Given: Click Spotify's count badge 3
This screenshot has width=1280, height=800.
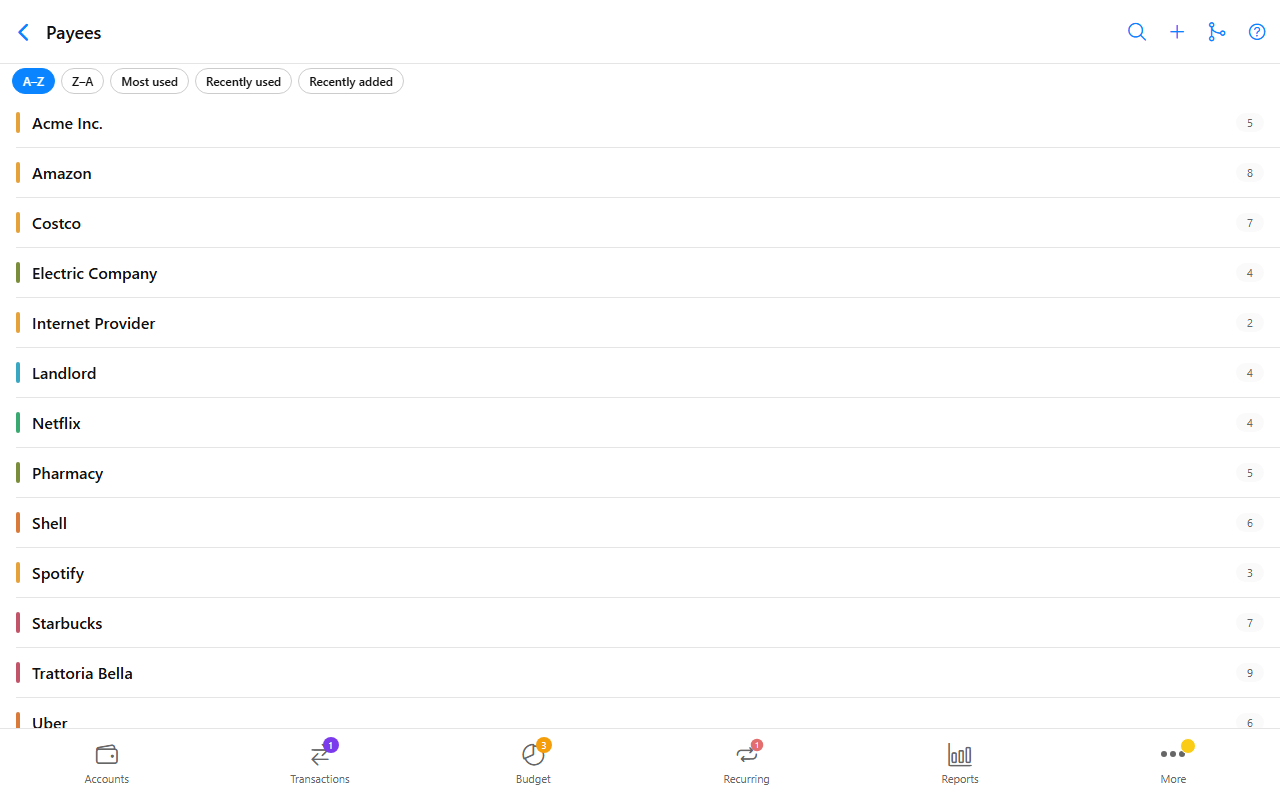Looking at the screenshot, I should 1249,573.
